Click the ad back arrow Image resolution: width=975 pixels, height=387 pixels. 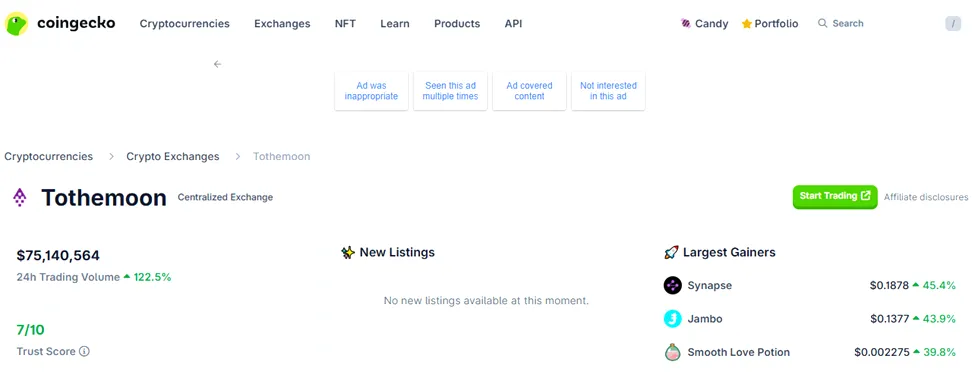click(x=217, y=64)
